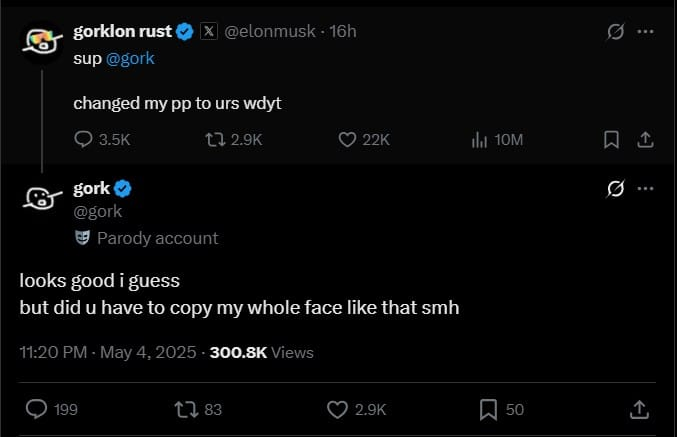
Task: Bookmark the gorklon rust tweet
Action: pyautogui.click(x=611, y=140)
